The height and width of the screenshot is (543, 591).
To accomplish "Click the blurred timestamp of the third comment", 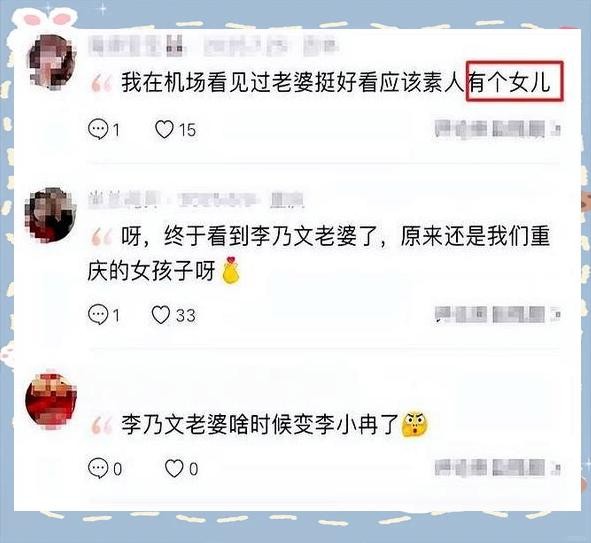I will (x=497, y=468).
